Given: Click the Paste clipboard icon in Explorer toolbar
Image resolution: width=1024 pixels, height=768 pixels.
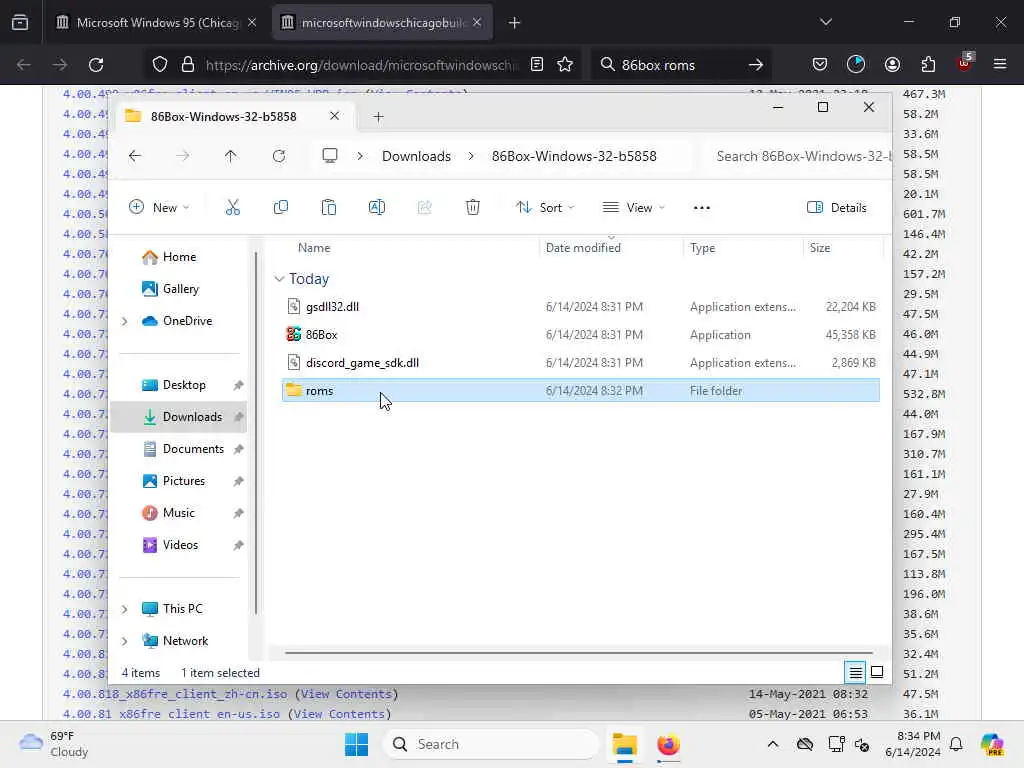Looking at the screenshot, I should tap(328, 208).
